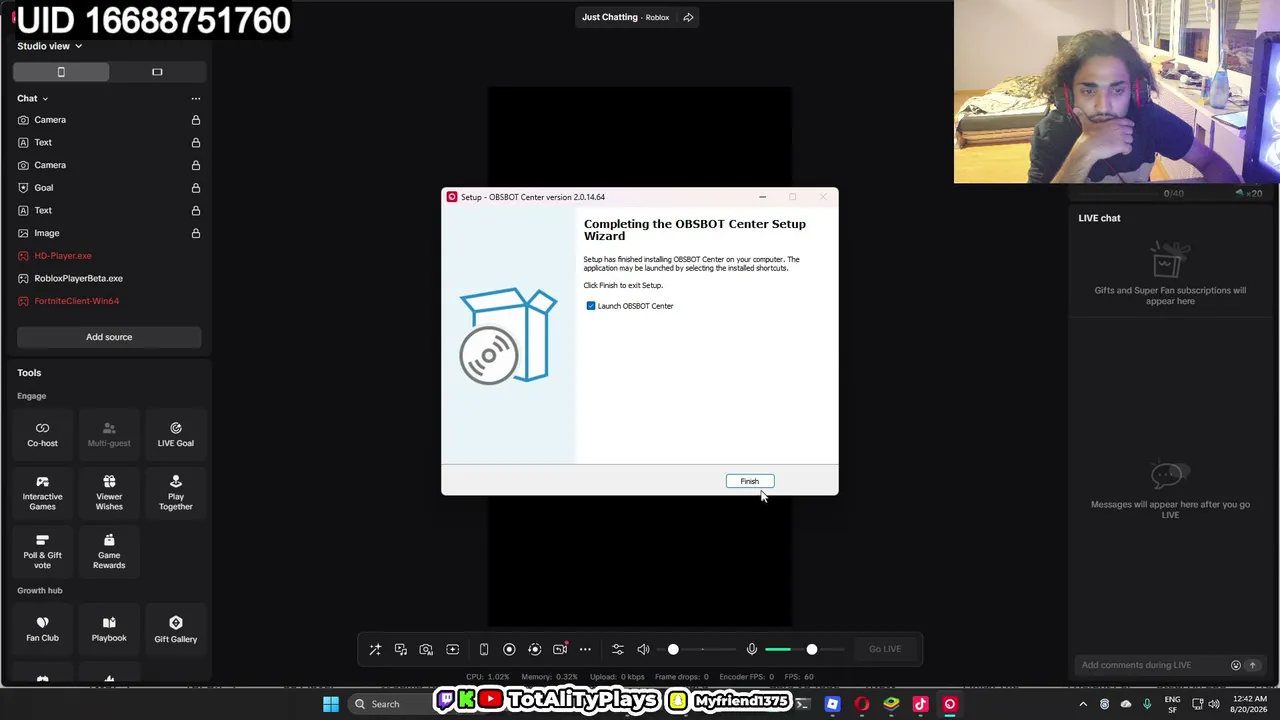
Task: Open the Play Together tool
Action: point(175,493)
